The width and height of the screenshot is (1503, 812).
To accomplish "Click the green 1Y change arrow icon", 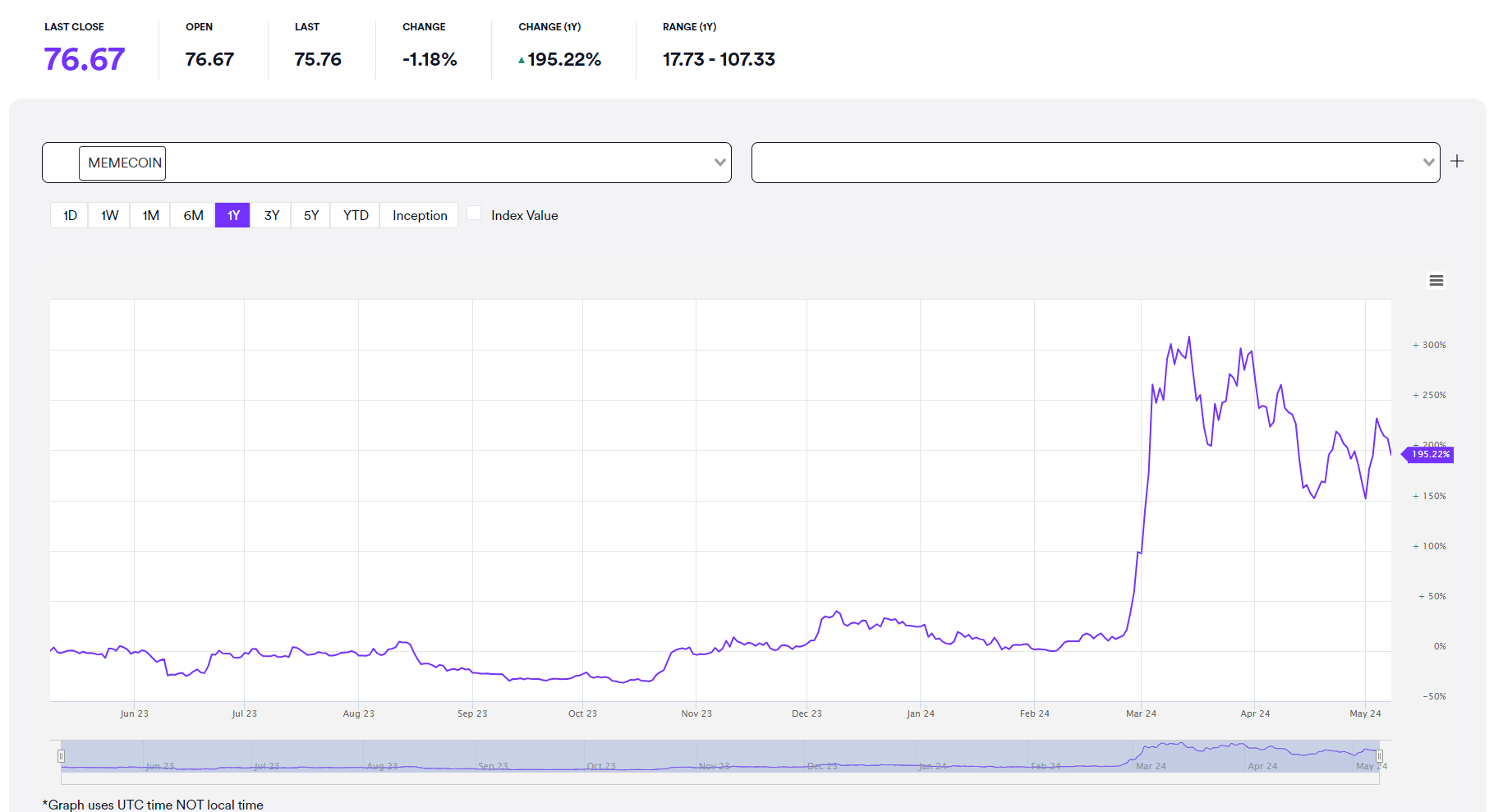I will point(522,60).
